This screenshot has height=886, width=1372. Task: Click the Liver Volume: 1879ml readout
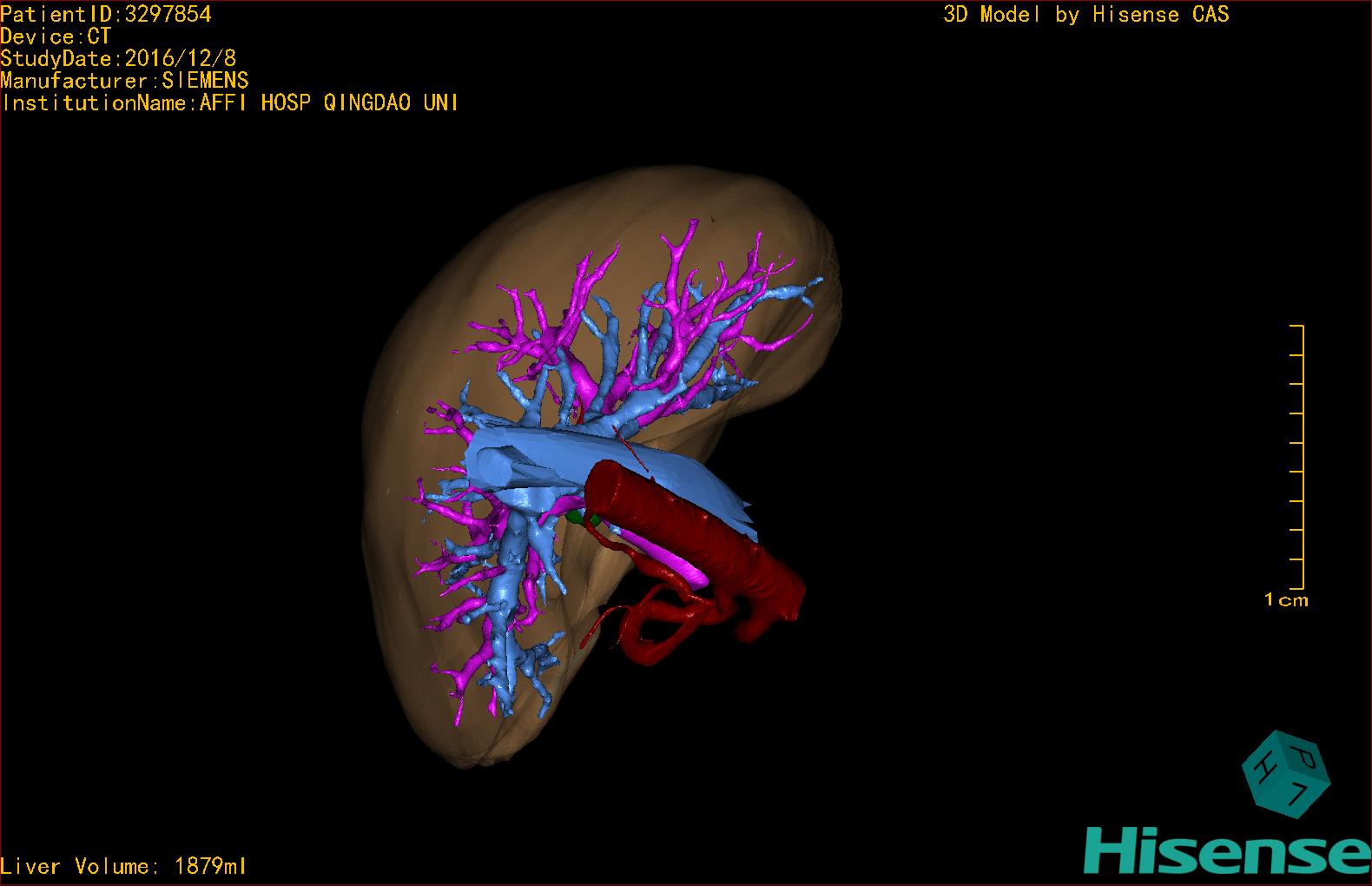click(x=123, y=866)
